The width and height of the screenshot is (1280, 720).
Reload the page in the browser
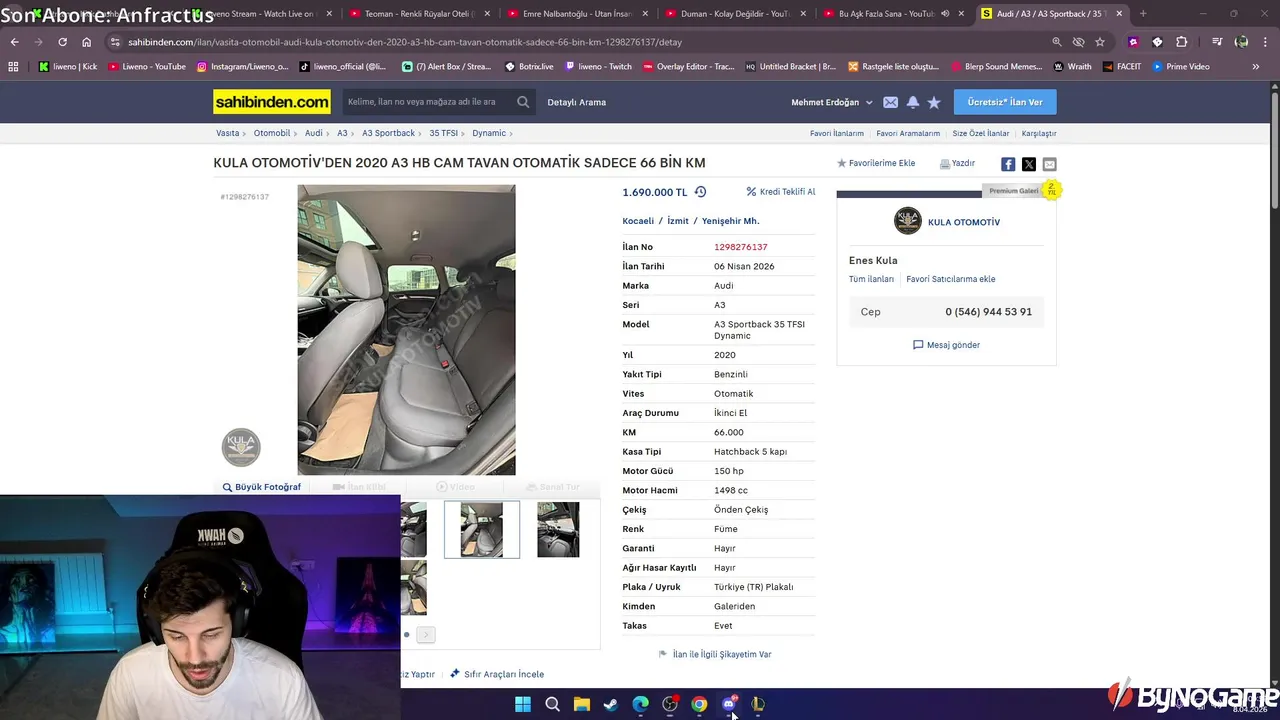coord(62,42)
